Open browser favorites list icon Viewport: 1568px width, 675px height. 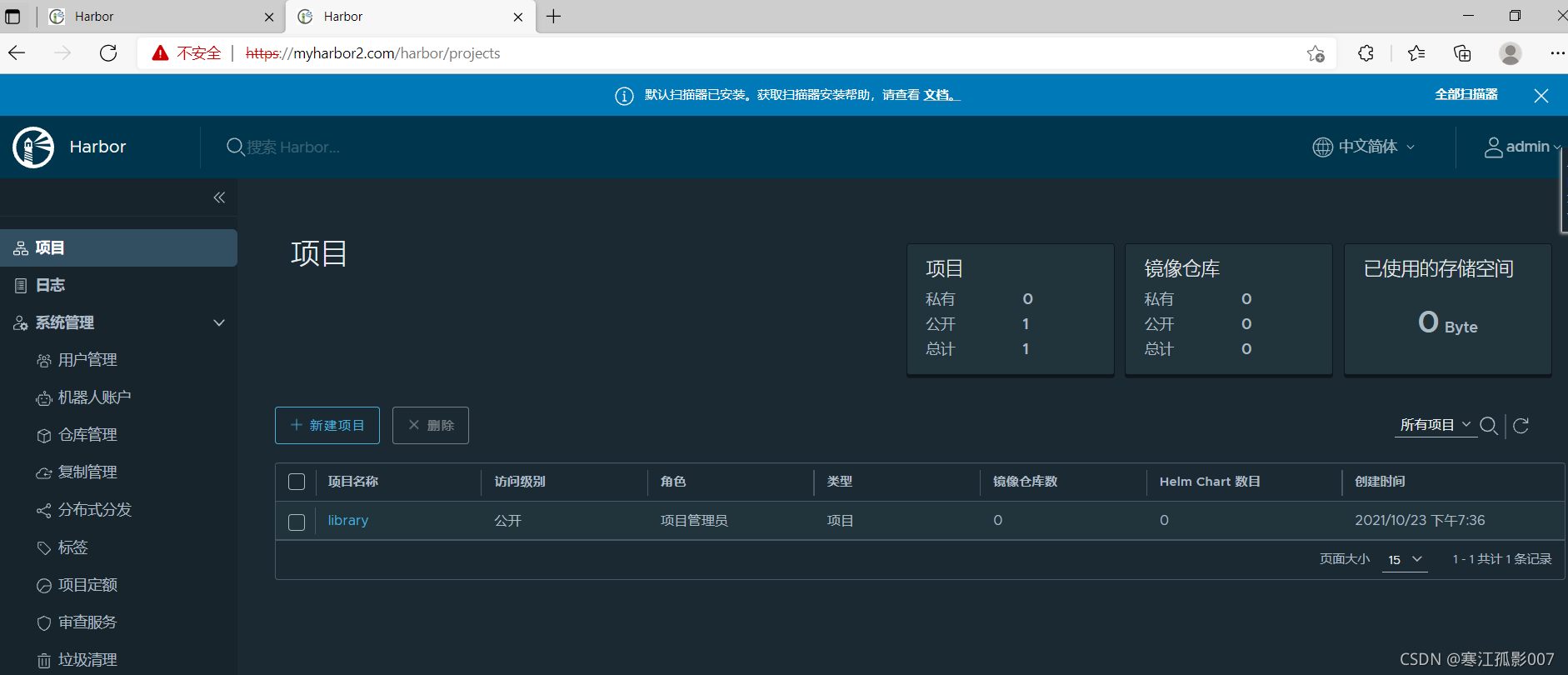tap(1416, 53)
